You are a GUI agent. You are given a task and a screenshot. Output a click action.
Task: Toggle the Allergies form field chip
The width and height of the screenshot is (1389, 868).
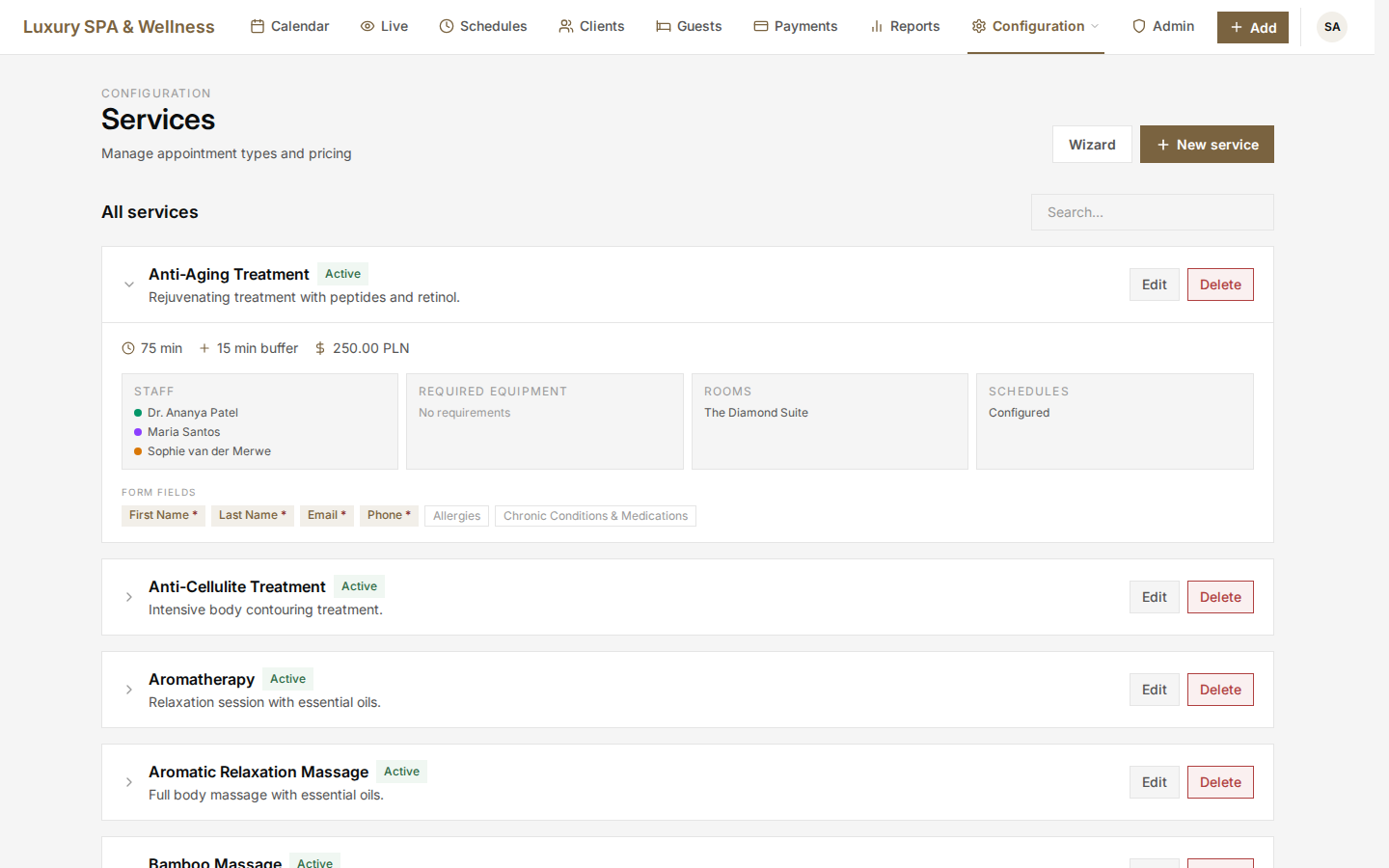coord(456,515)
